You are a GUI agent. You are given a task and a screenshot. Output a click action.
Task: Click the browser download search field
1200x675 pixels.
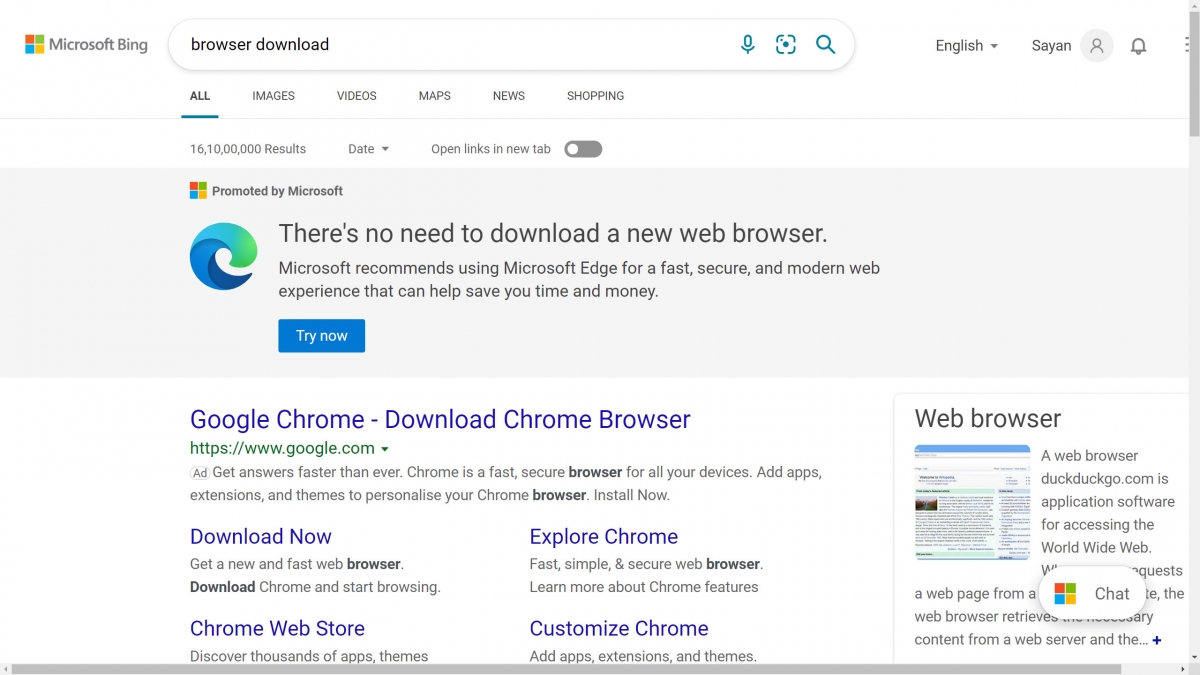[450, 45]
